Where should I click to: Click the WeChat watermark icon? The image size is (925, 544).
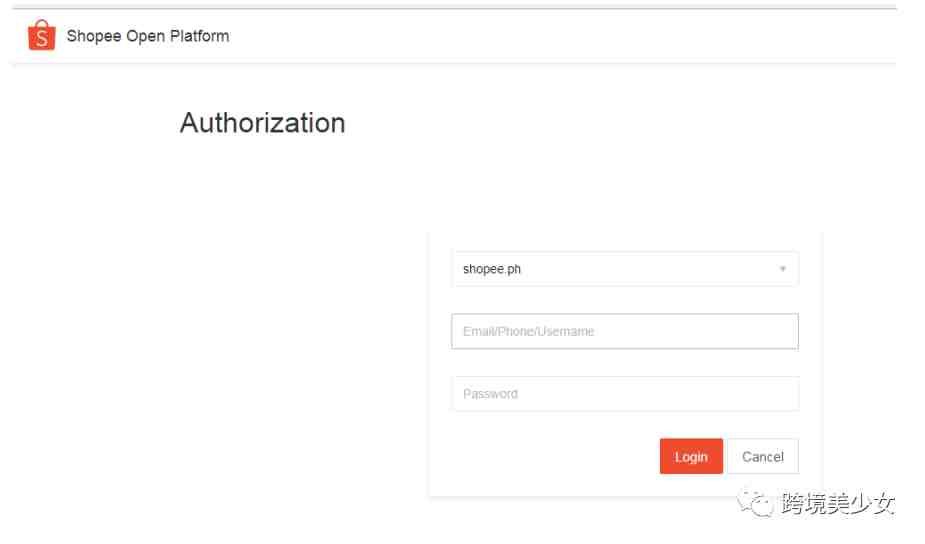pos(755,503)
